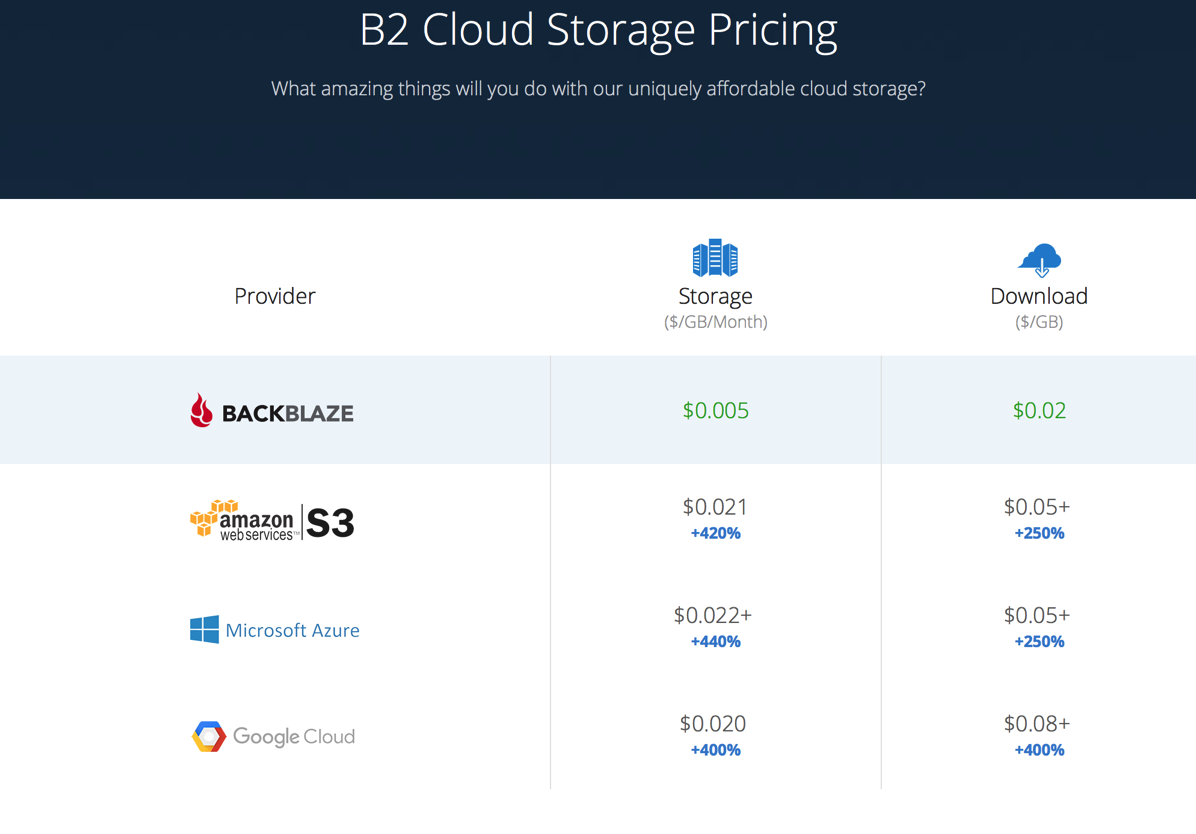Select the Backblaze brand name text
Screen dimensions: 1196x834
287,413
